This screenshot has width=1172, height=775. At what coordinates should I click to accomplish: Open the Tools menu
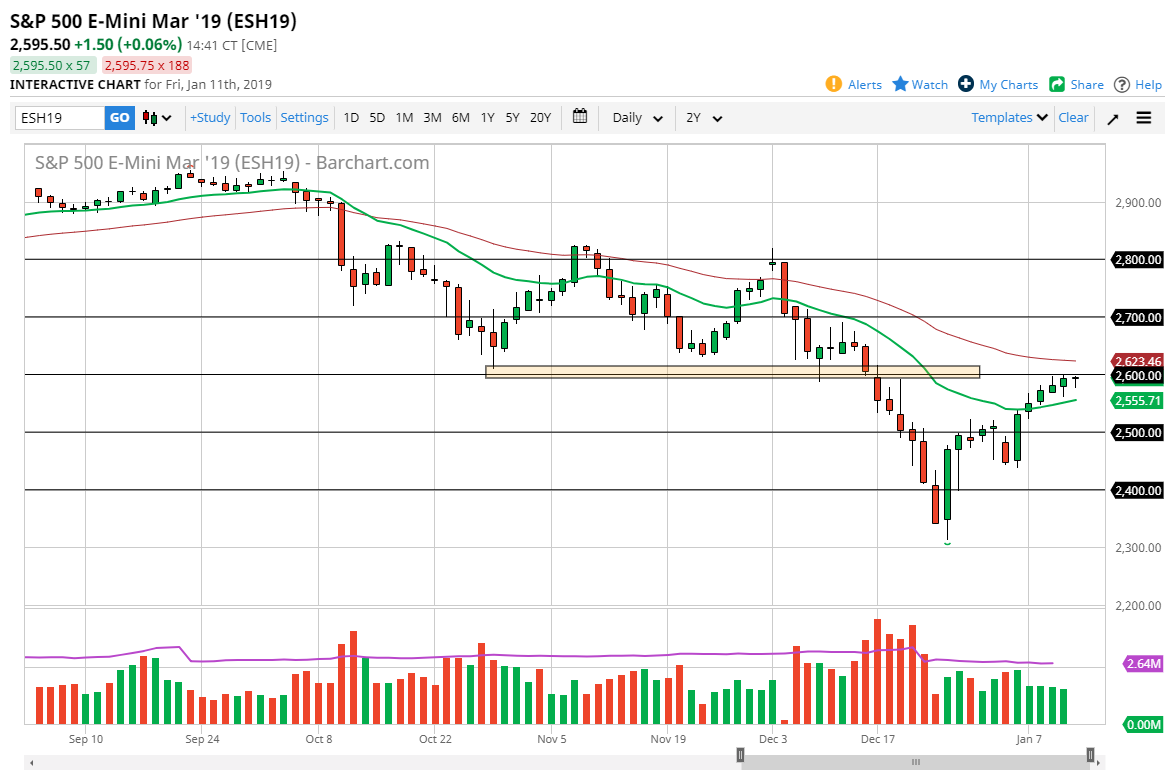(x=255, y=117)
